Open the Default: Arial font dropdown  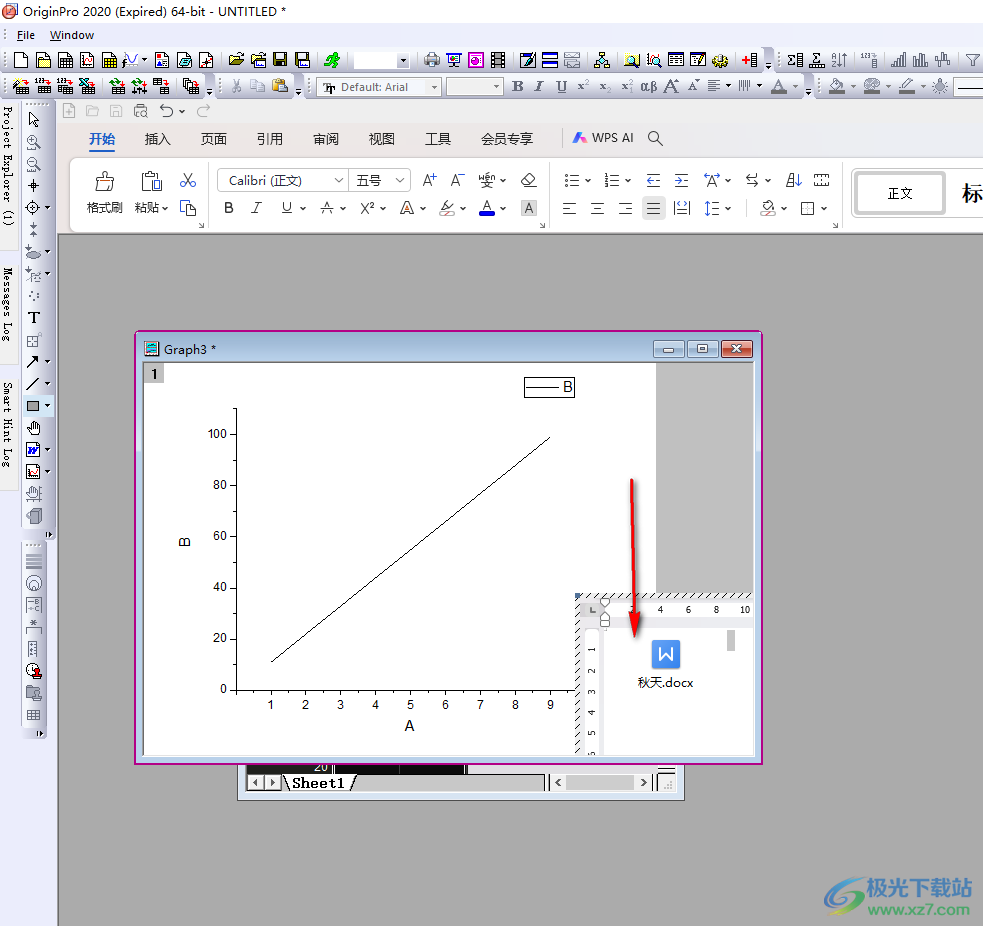(x=434, y=87)
